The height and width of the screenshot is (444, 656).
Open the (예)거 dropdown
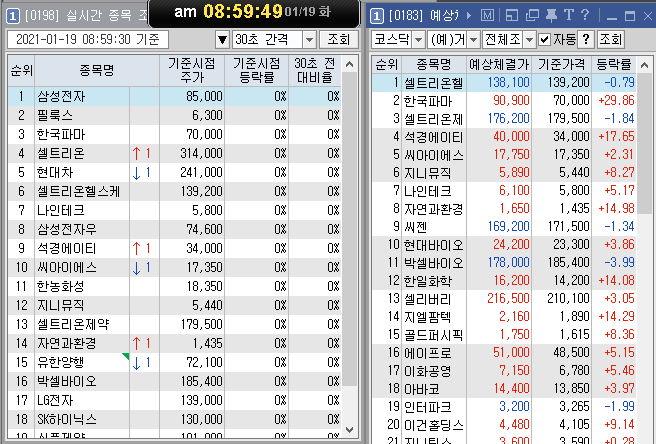474,40
